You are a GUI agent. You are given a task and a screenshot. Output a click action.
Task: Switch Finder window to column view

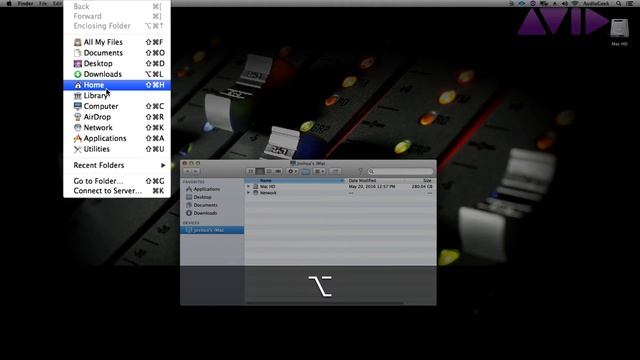[x=269, y=171]
